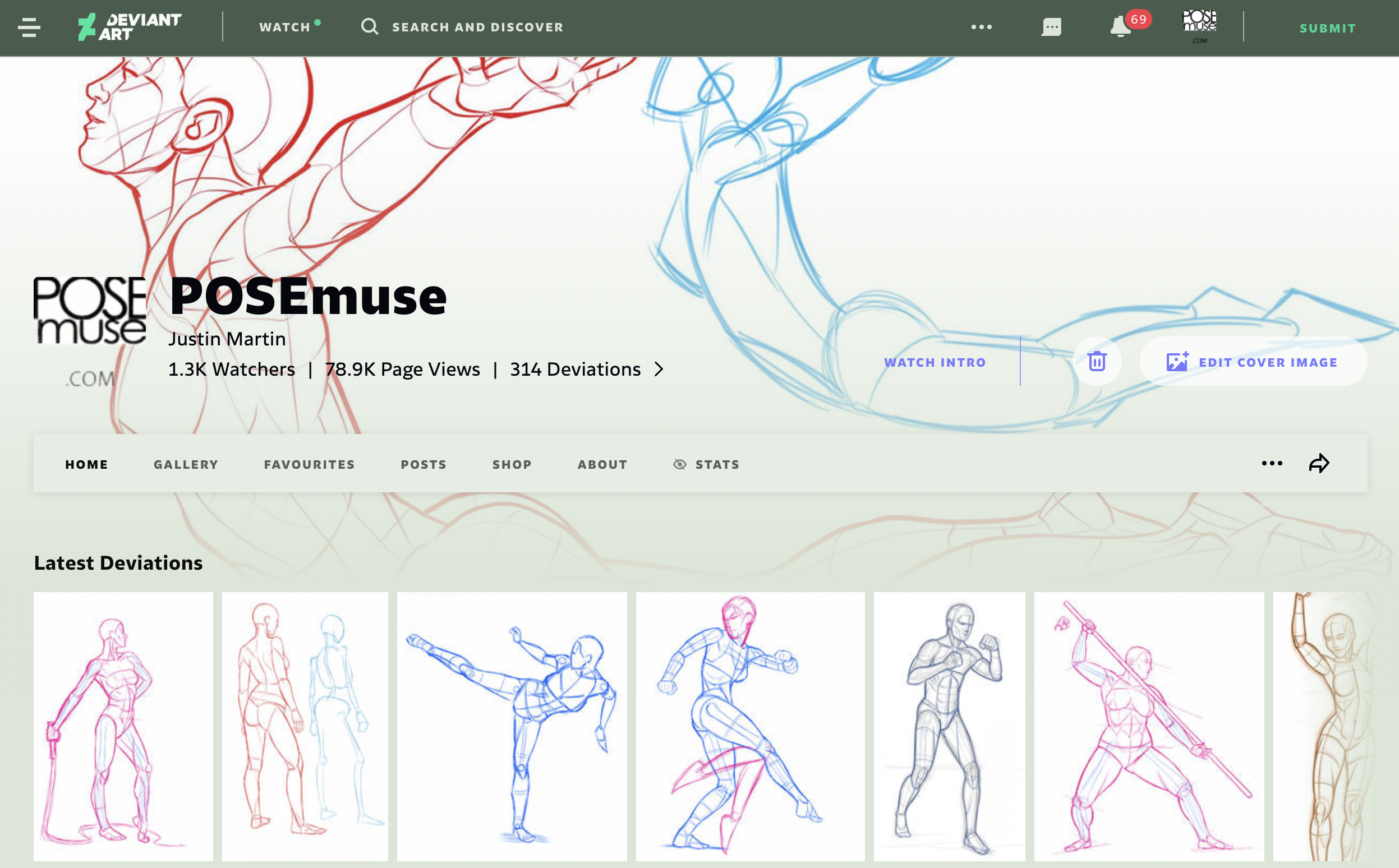The height and width of the screenshot is (868, 1399).
Task: Click the profile share arrow icon
Action: [1319, 463]
